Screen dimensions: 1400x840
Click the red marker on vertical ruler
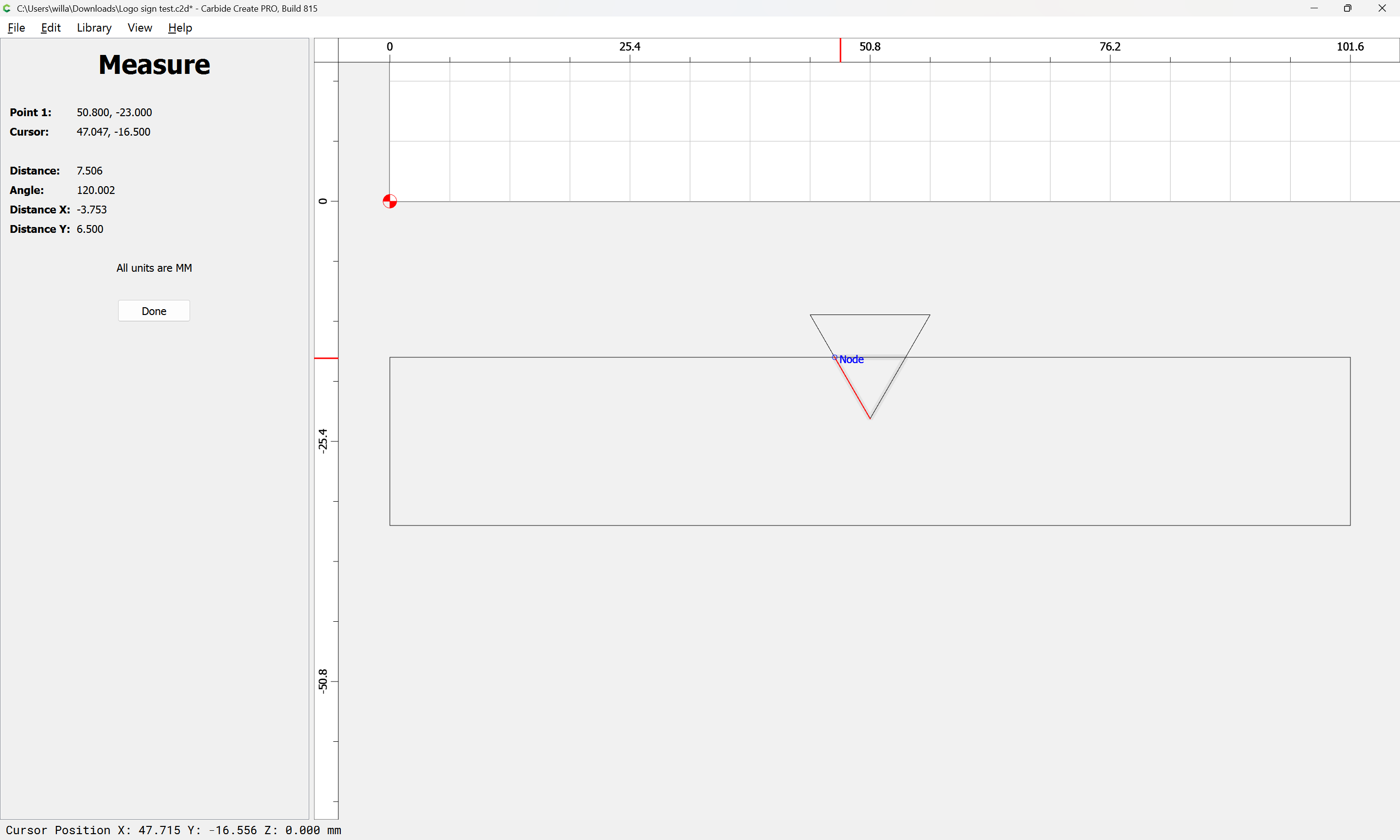point(326,358)
